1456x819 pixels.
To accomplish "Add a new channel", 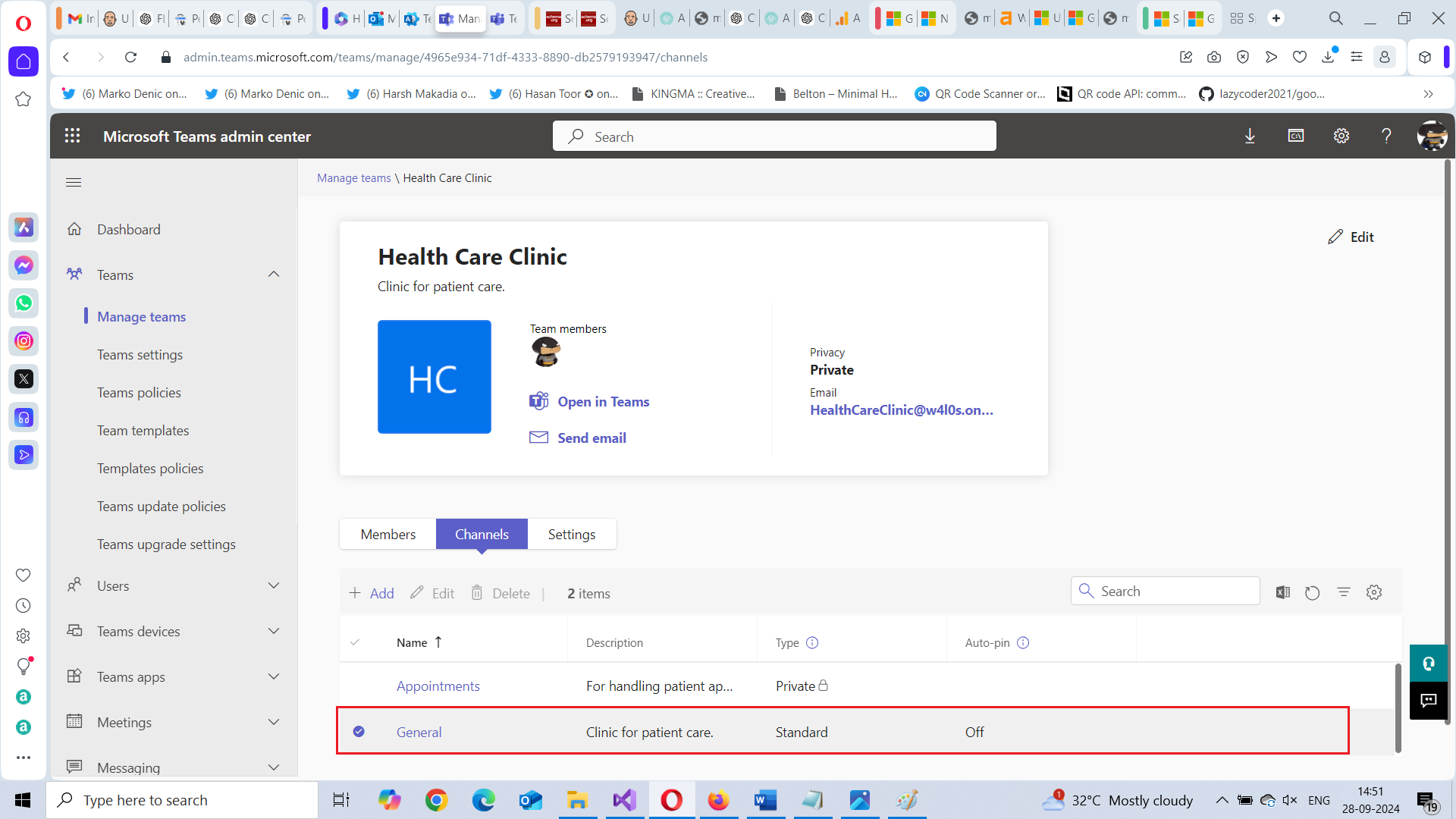I will 372,593.
